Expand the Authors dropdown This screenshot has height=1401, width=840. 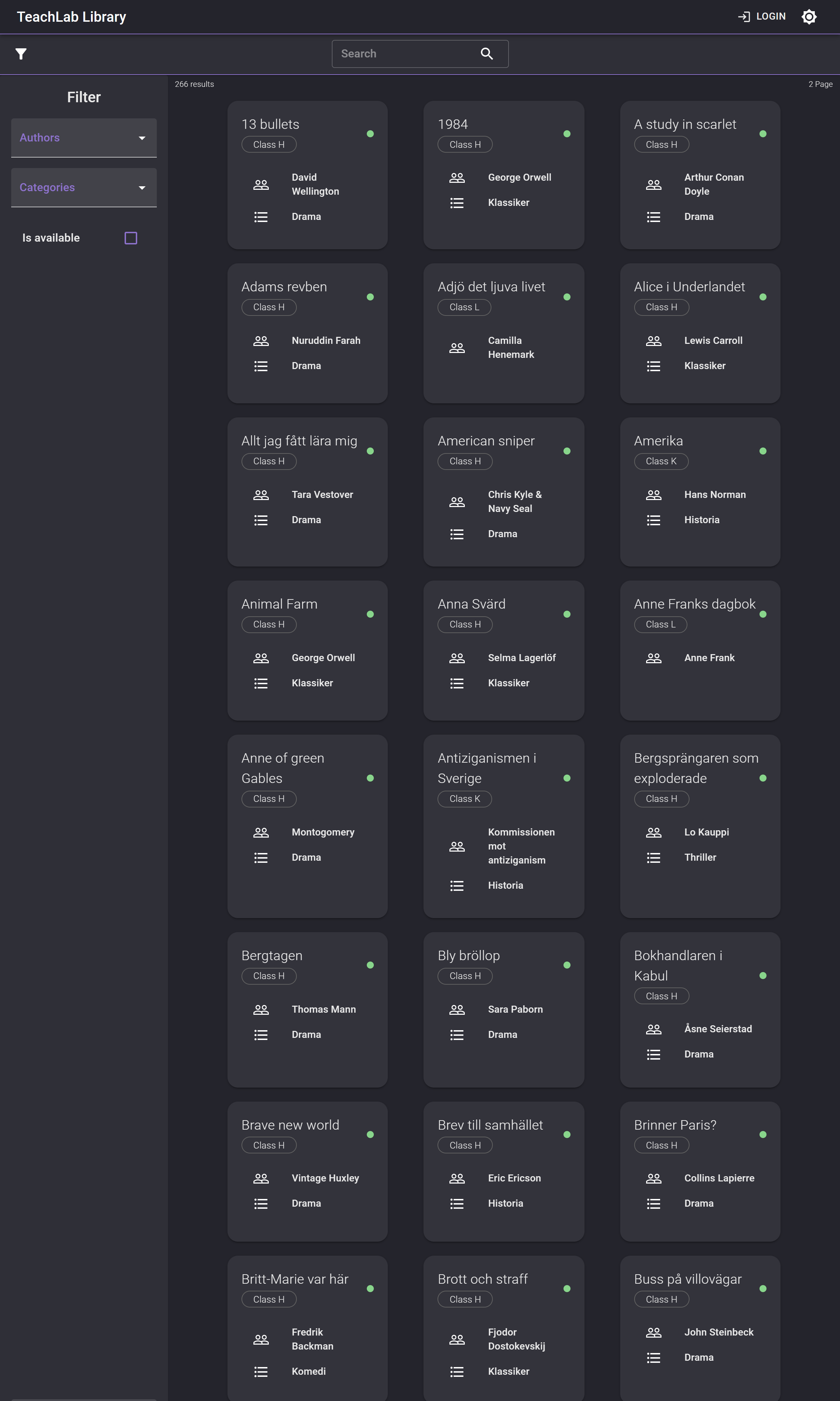point(84,138)
